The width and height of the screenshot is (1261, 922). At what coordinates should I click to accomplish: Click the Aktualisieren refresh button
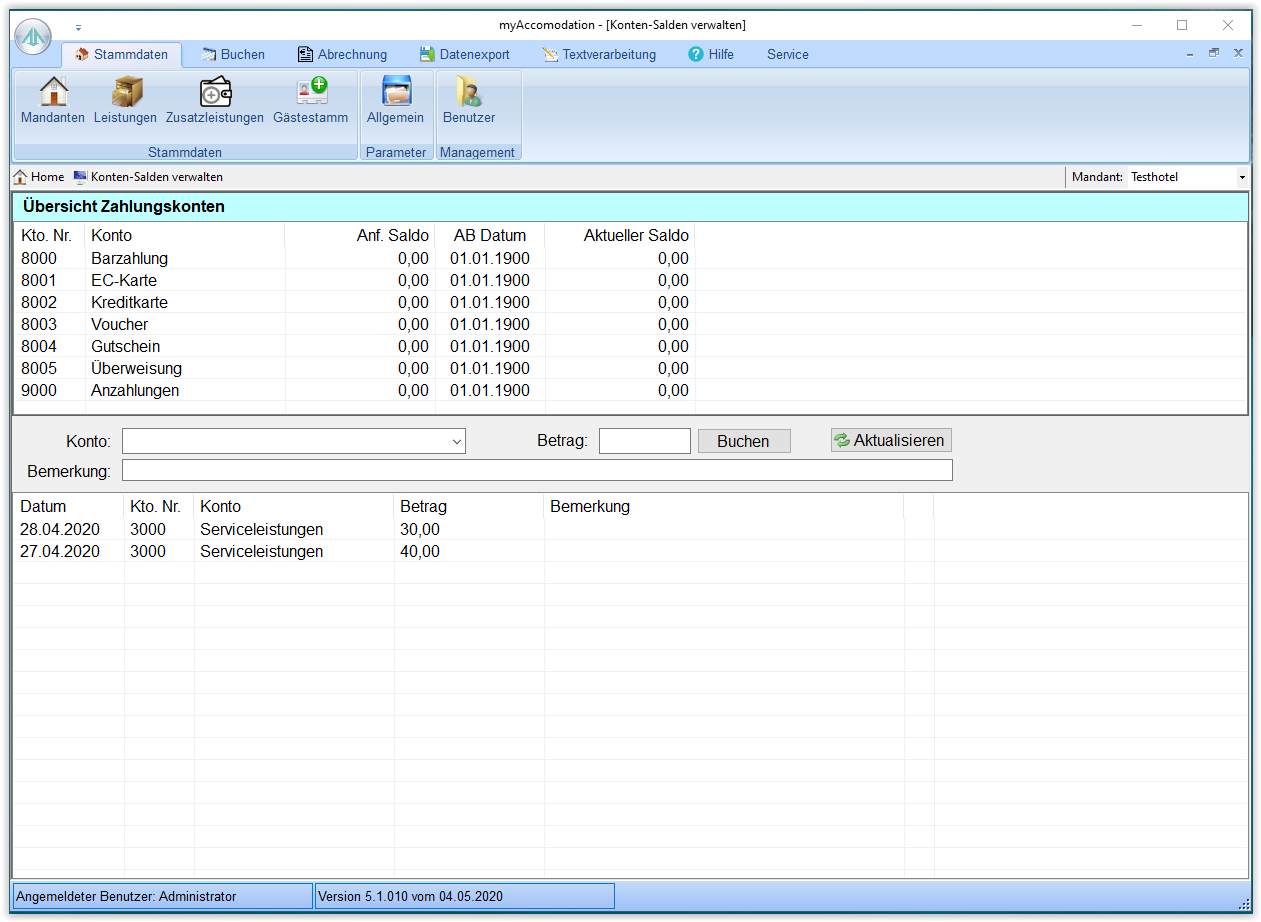click(x=891, y=440)
